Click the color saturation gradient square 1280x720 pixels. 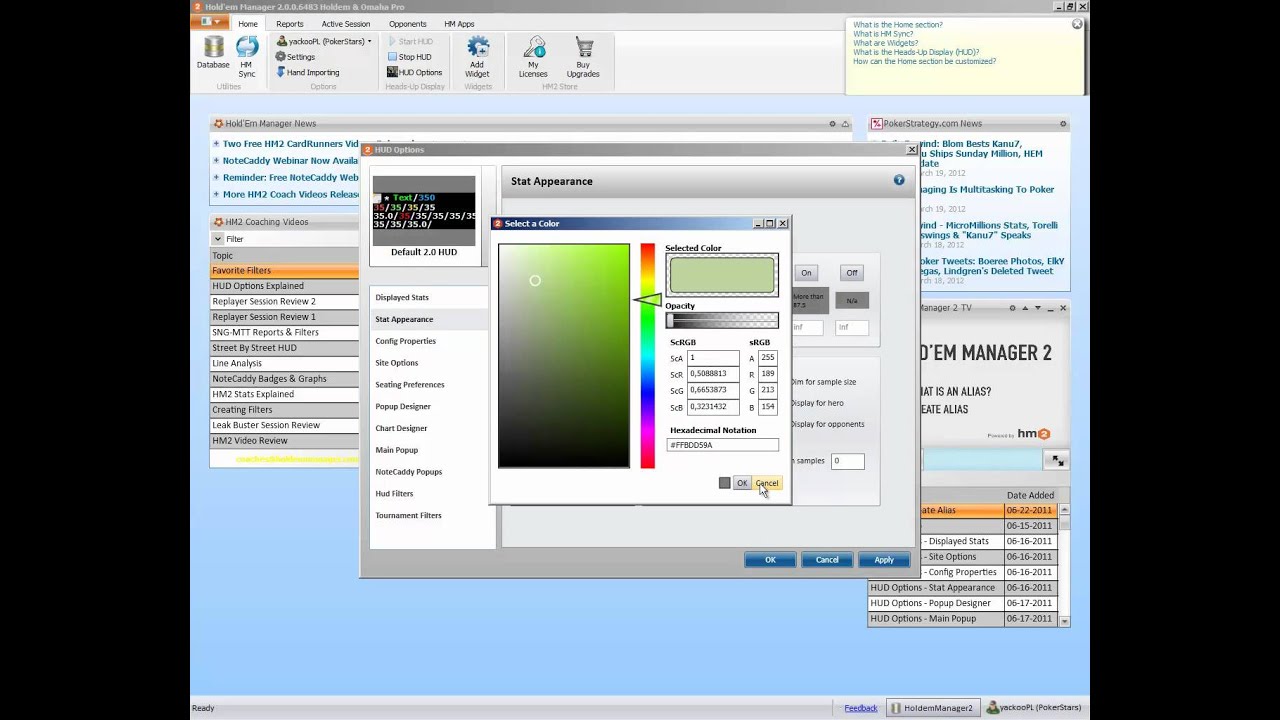(564, 355)
